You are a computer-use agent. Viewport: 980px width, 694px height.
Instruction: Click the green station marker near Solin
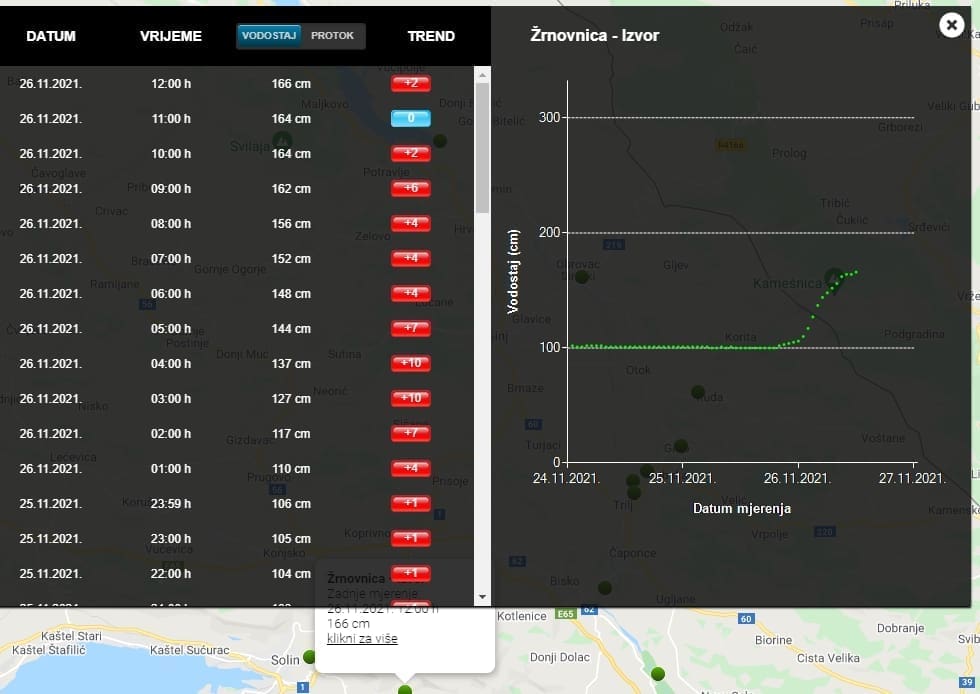[x=309, y=657]
